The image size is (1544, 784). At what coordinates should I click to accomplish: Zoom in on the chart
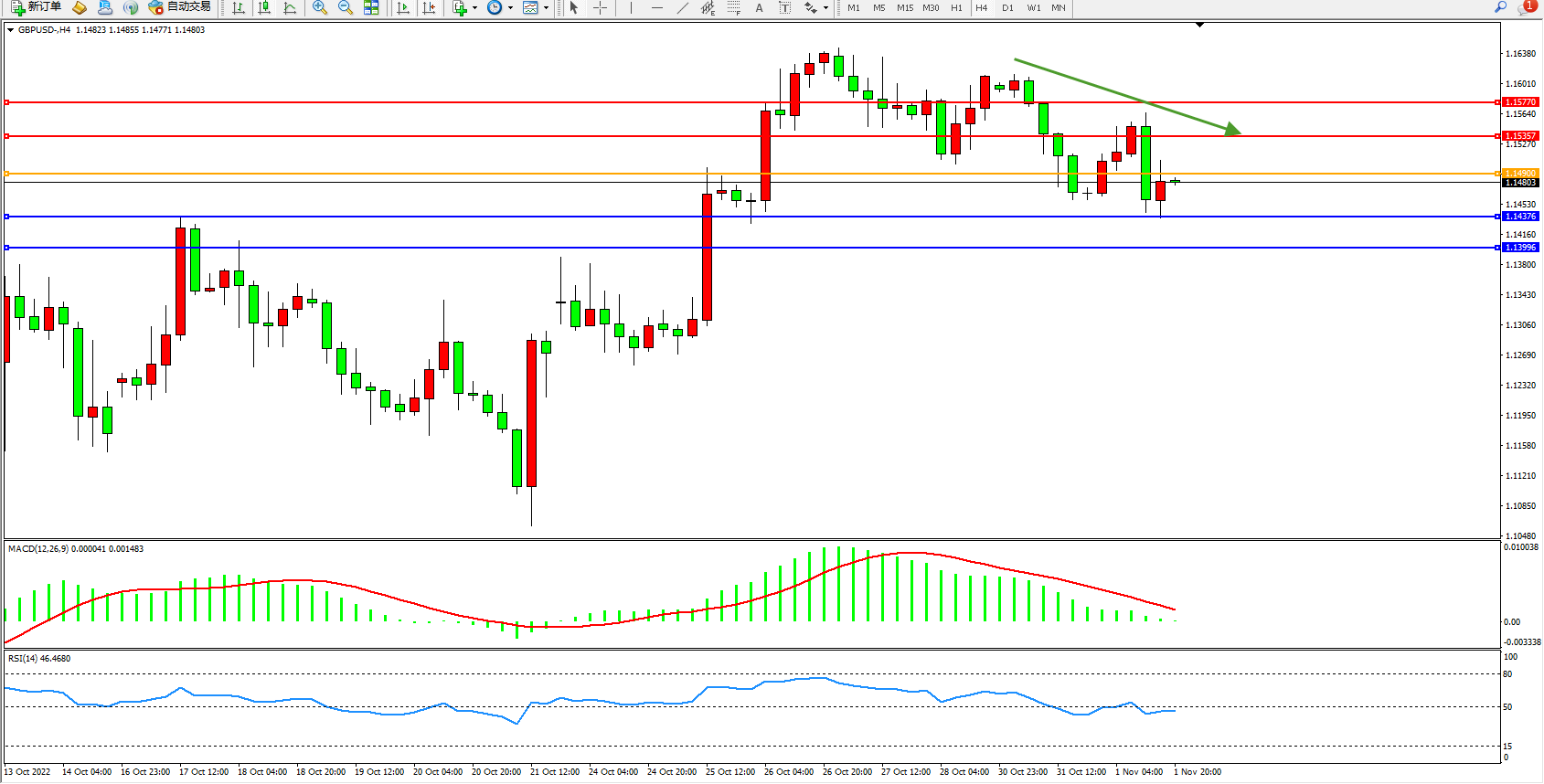tap(320, 7)
